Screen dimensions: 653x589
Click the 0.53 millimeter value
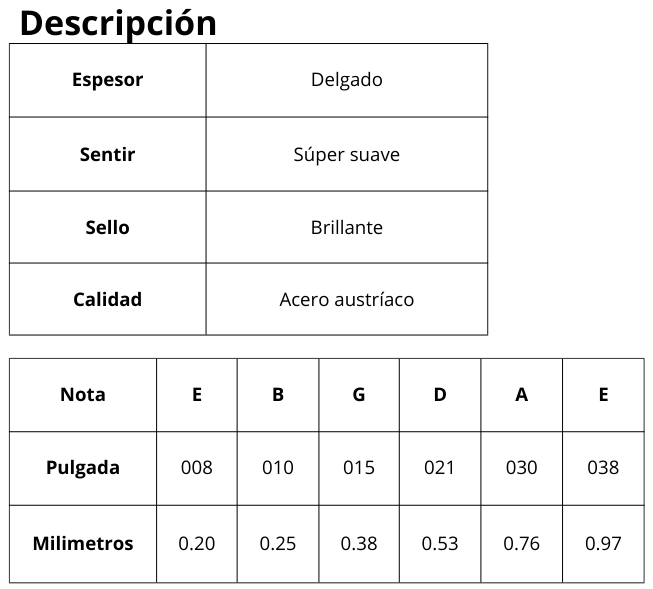[x=440, y=544]
